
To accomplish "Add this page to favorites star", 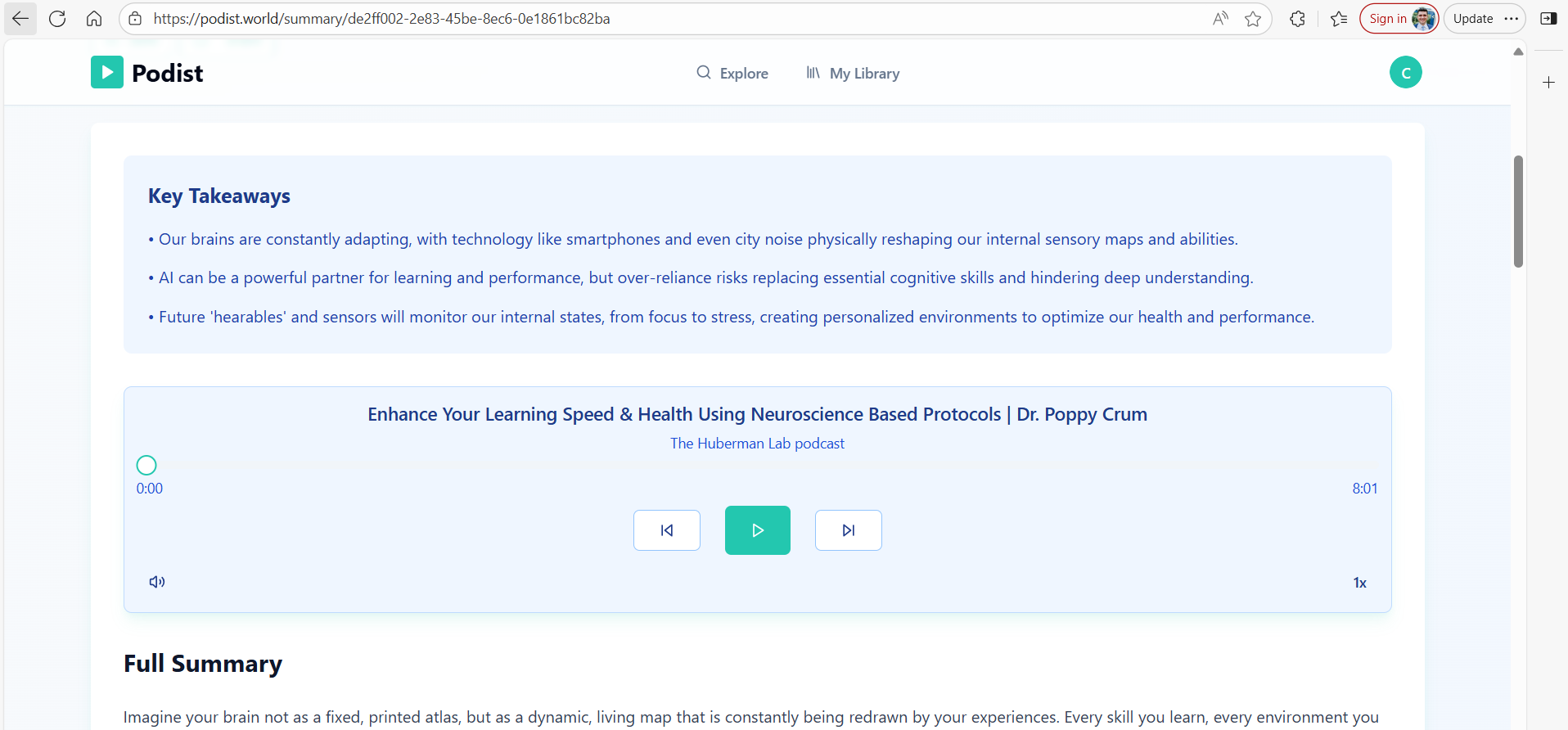I will point(1253,19).
